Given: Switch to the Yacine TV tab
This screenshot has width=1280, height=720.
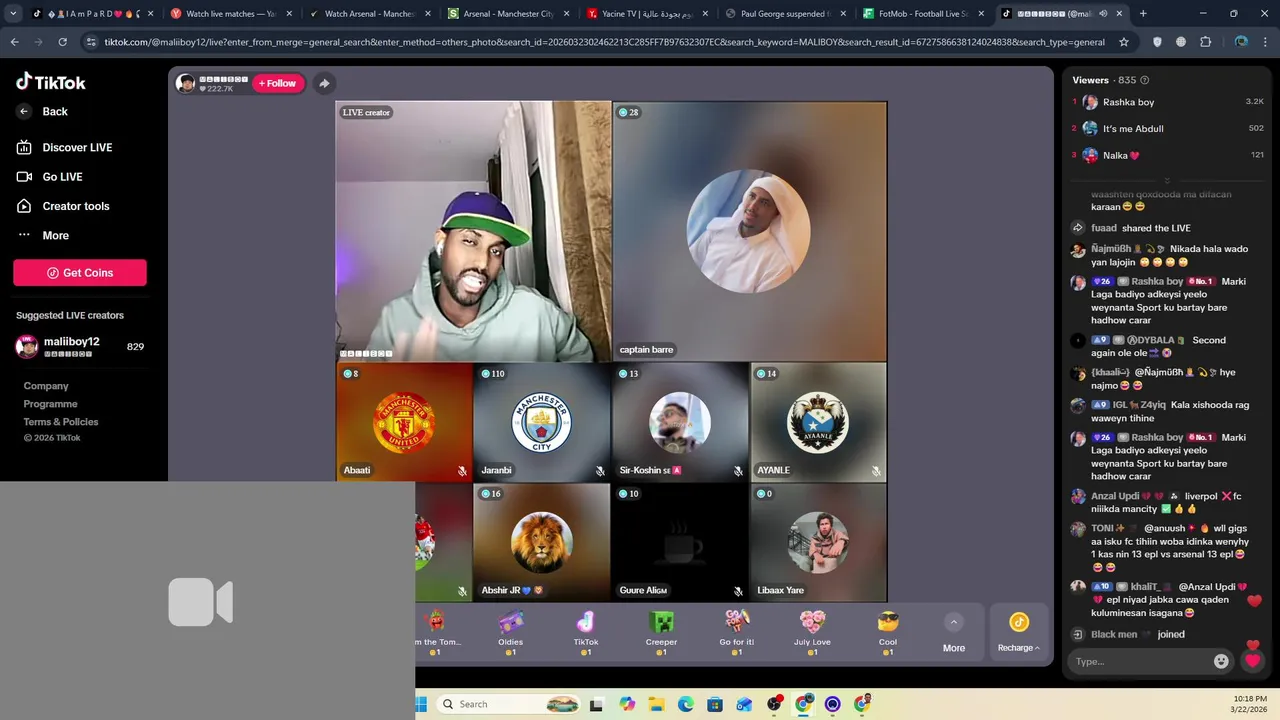Looking at the screenshot, I should click(x=645, y=14).
